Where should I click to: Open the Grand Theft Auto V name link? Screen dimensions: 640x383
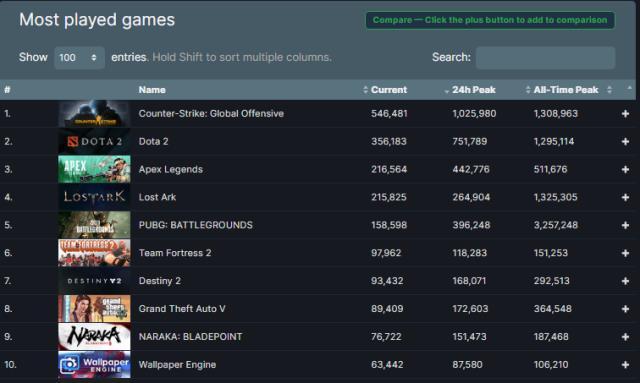tap(182, 309)
